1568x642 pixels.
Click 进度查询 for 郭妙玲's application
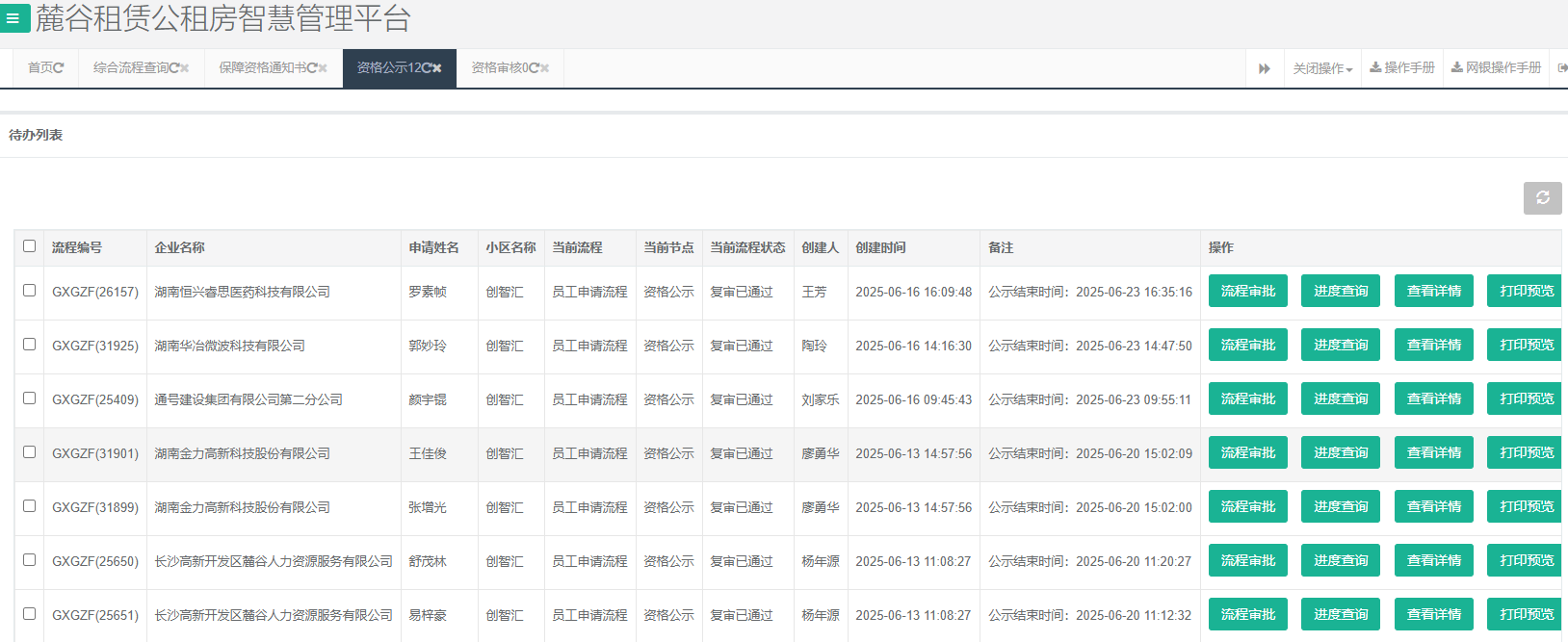(x=1341, y=345)
